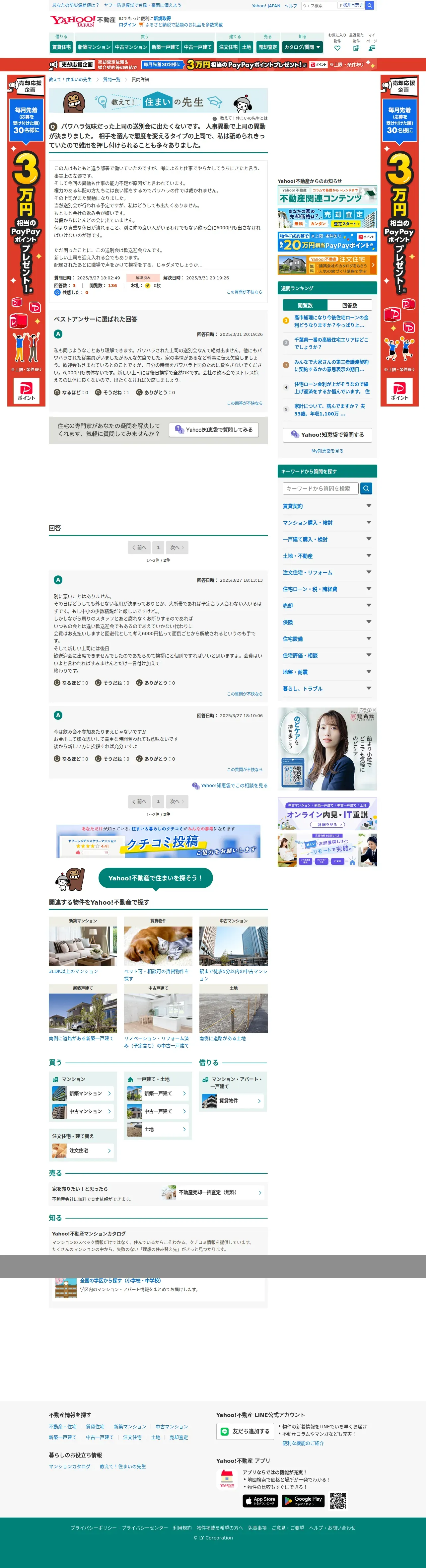Click the shopping cart ふるさと納税 icon
Image resolution: width=426 pixels, height=1568 pixels.
tap(141, 25)
